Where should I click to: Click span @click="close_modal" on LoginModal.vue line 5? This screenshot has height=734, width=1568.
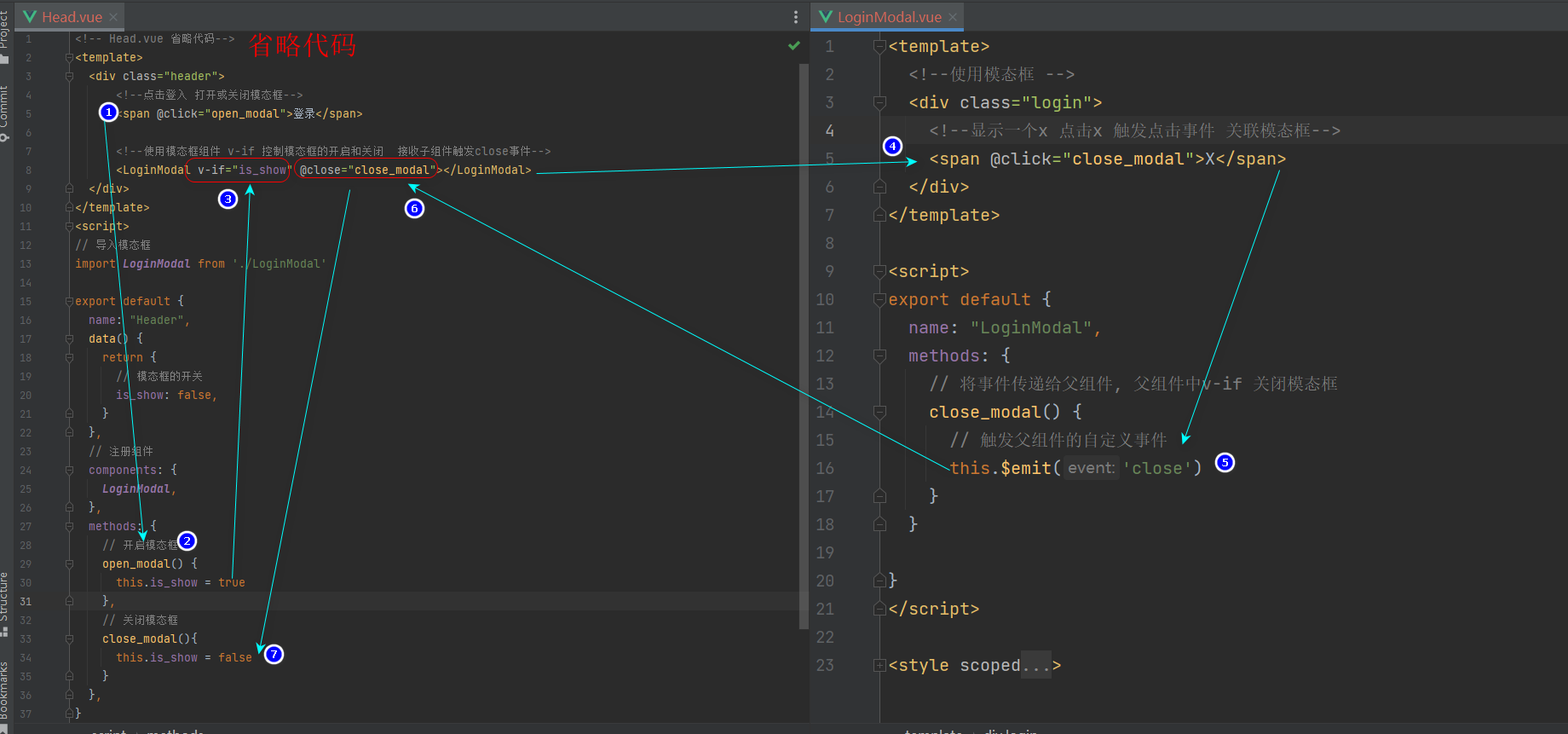tap(1107, 159)
